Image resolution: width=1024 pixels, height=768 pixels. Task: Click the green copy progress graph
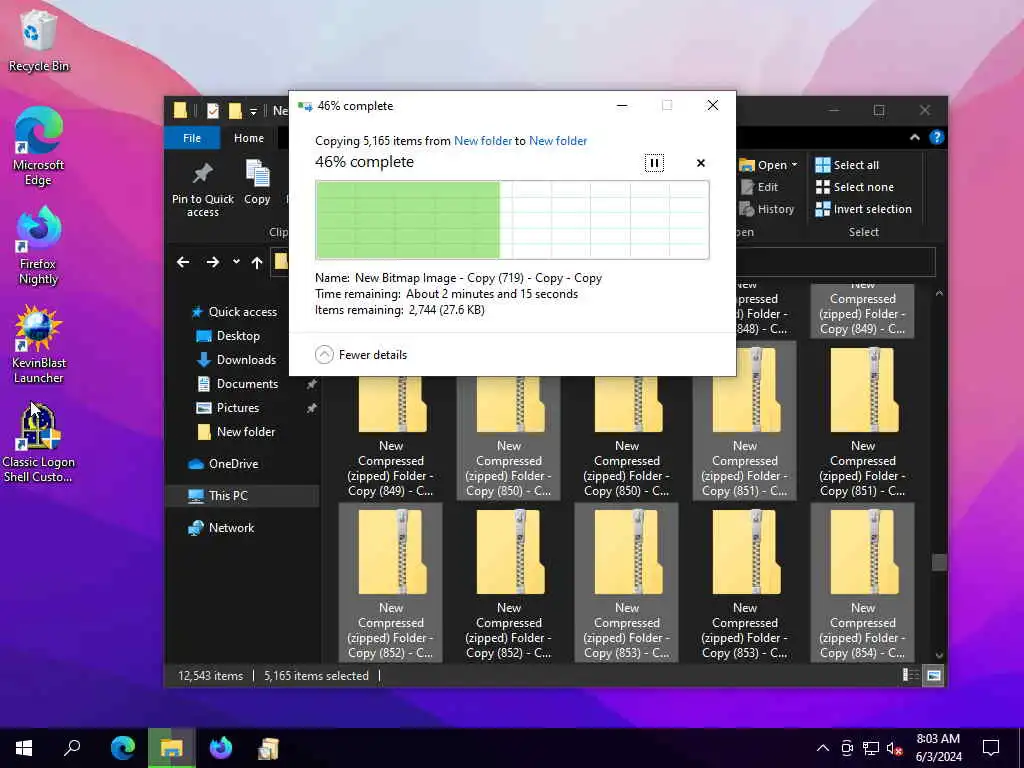click(x=512, y=220)
